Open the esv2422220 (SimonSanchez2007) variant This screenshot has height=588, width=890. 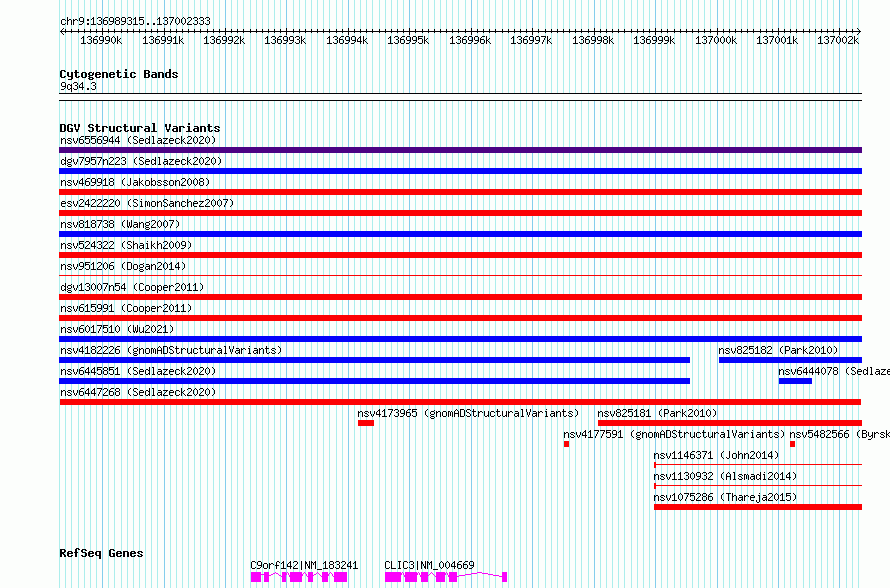coord(147,203)
